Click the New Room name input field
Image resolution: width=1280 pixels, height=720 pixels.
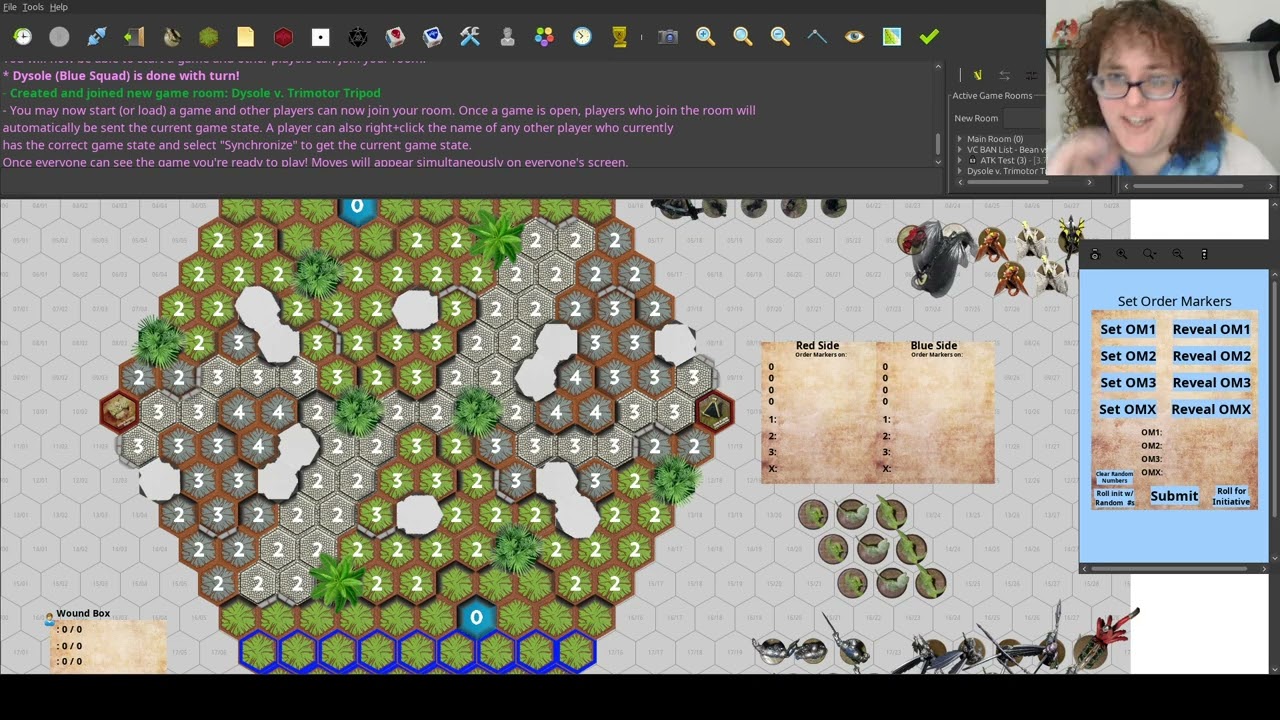pos(1025,118)
